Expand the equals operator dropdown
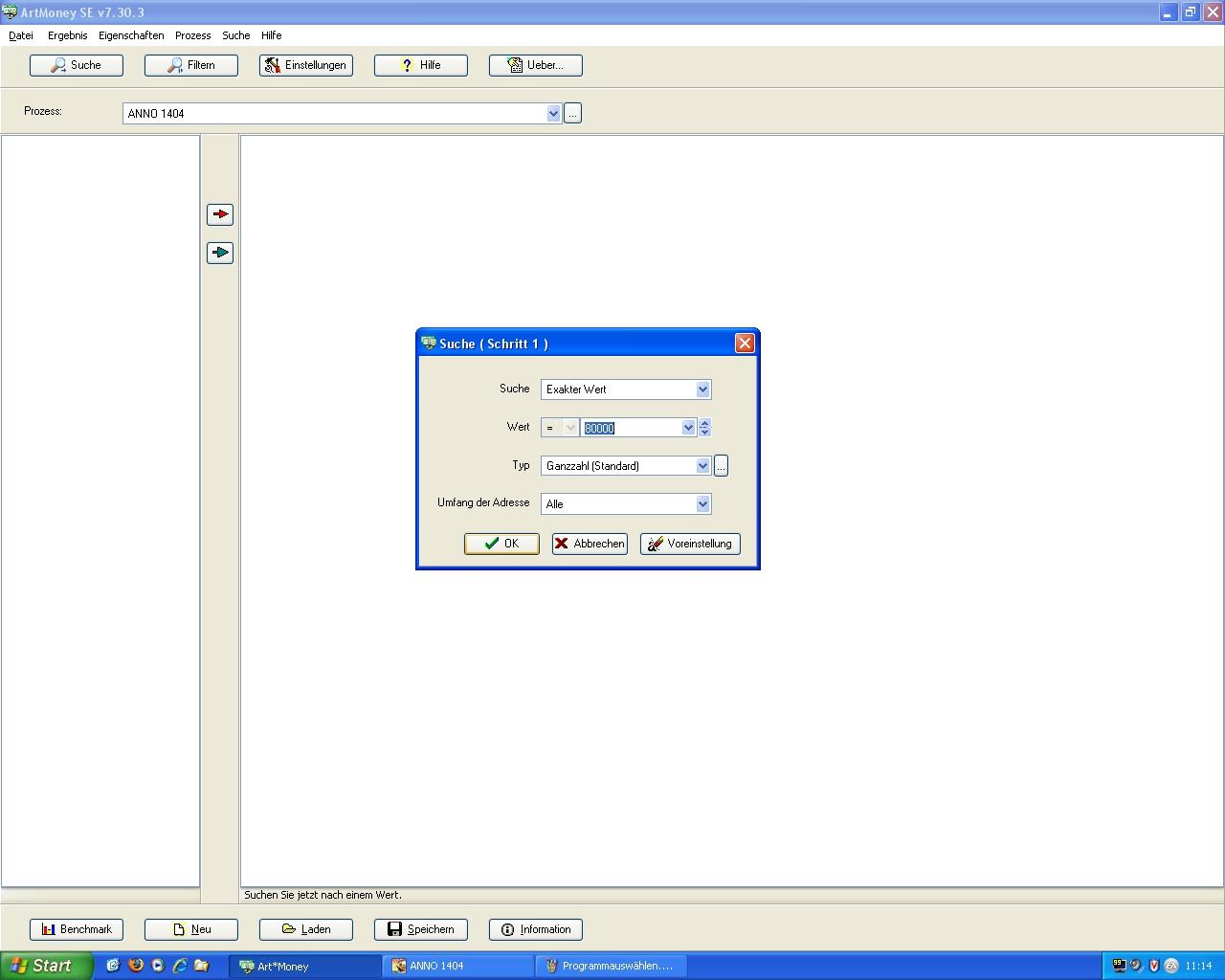 pyautogui.click(x=570, y=428)
